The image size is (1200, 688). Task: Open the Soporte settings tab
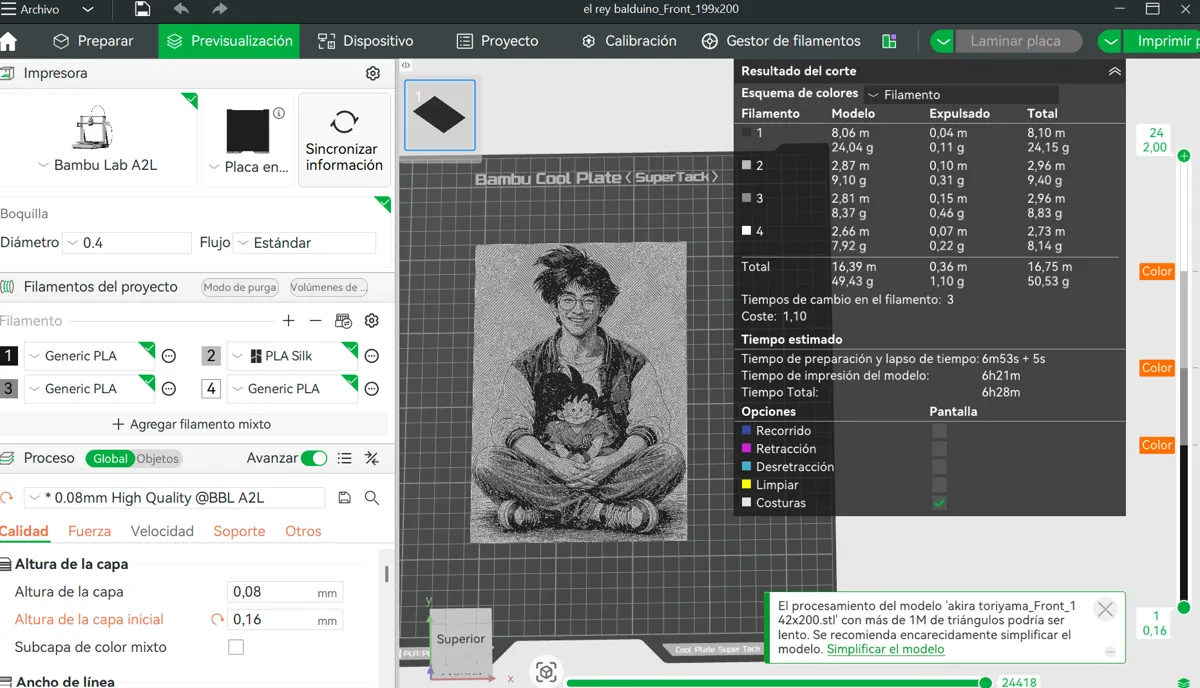pyautogui.click(x=239, y=531)
